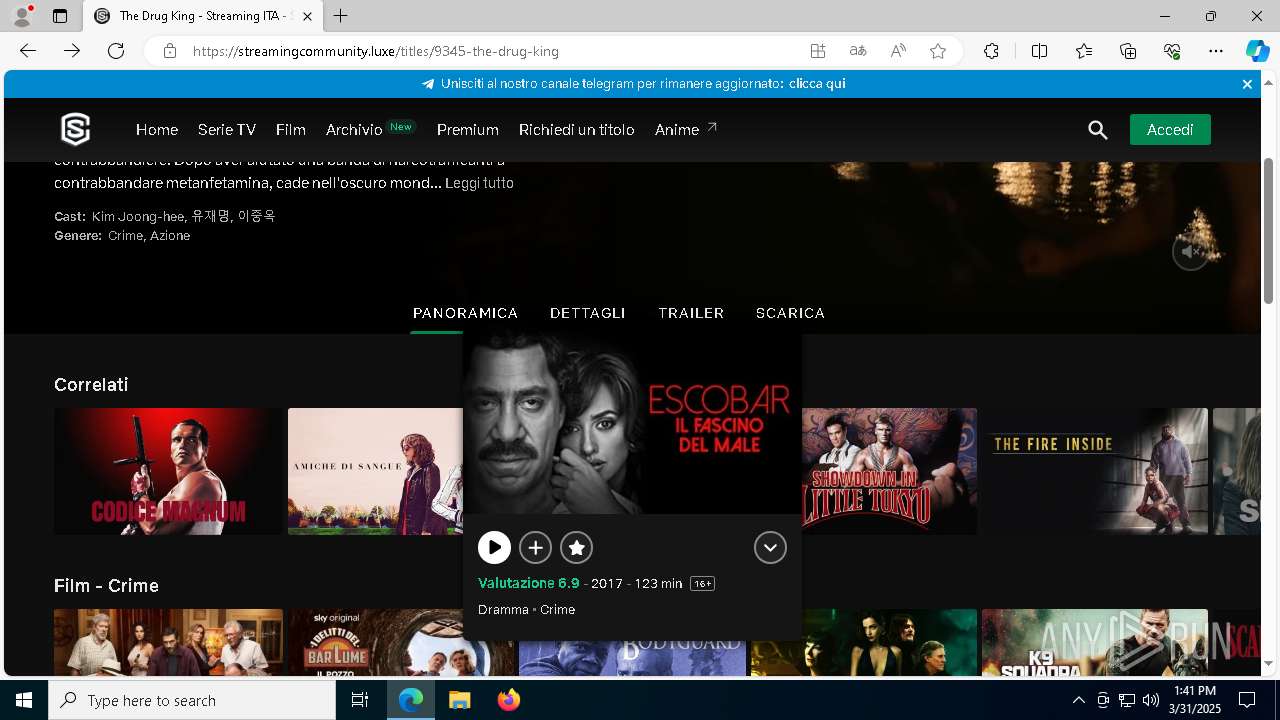Close The Drug King tab

[x=308, y=16]
